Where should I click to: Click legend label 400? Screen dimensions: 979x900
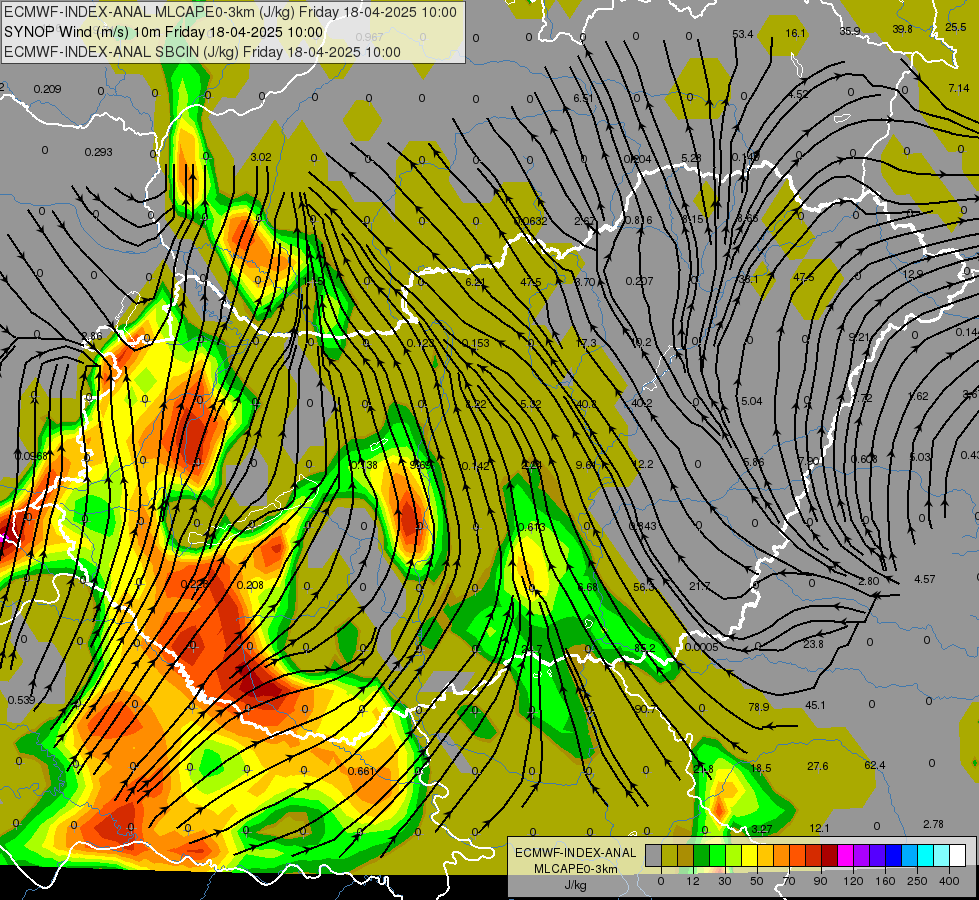coord(949,881)
